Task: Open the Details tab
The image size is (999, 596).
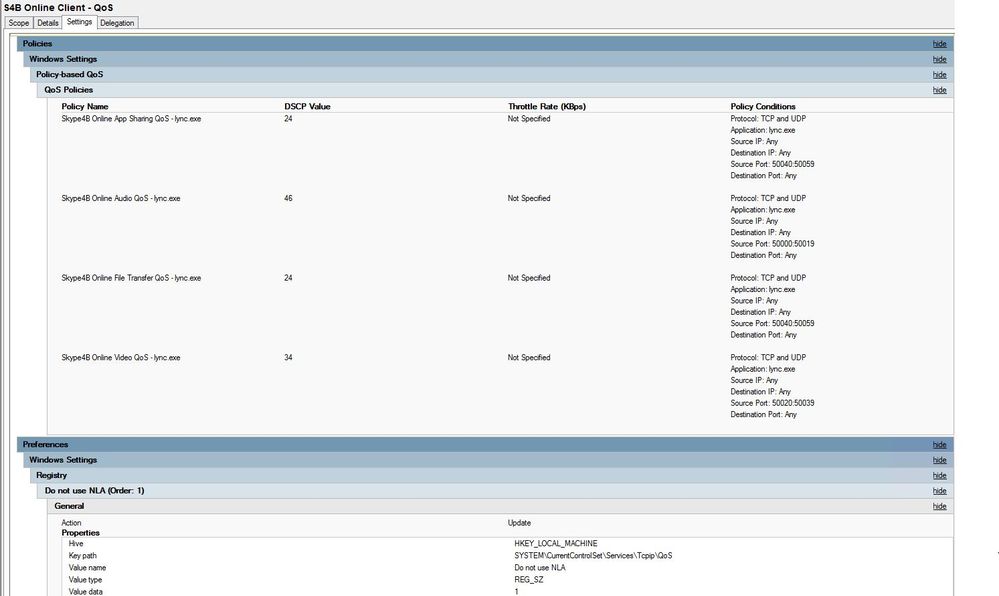Action: pos(48,23)
